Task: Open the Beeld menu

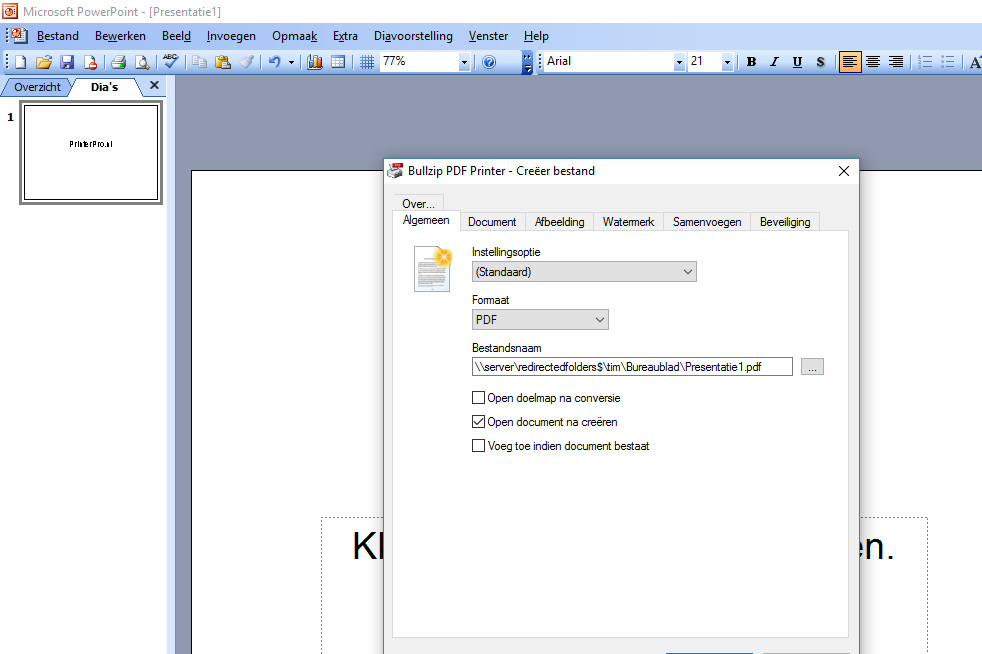Action: click(177, 36)
